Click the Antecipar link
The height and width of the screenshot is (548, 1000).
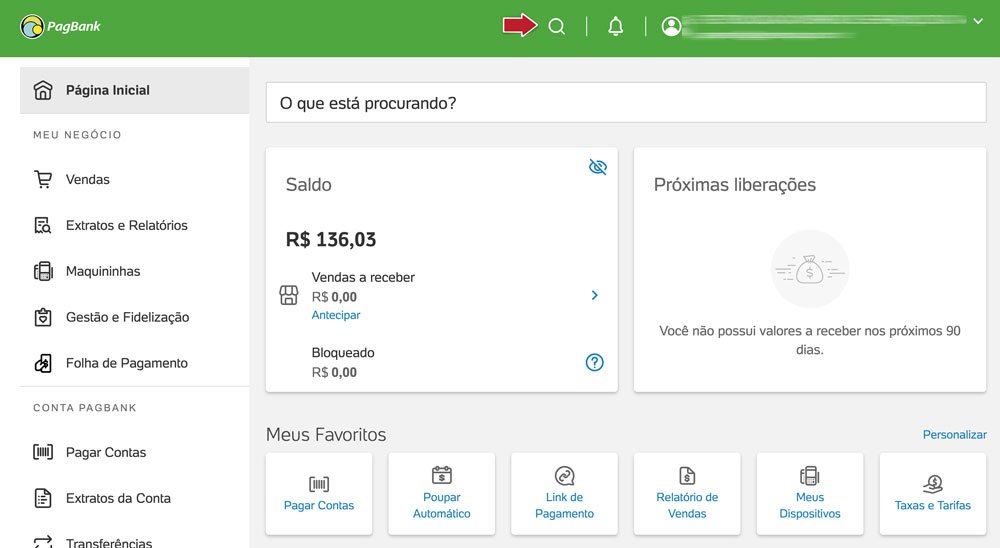tap(335, 315)
